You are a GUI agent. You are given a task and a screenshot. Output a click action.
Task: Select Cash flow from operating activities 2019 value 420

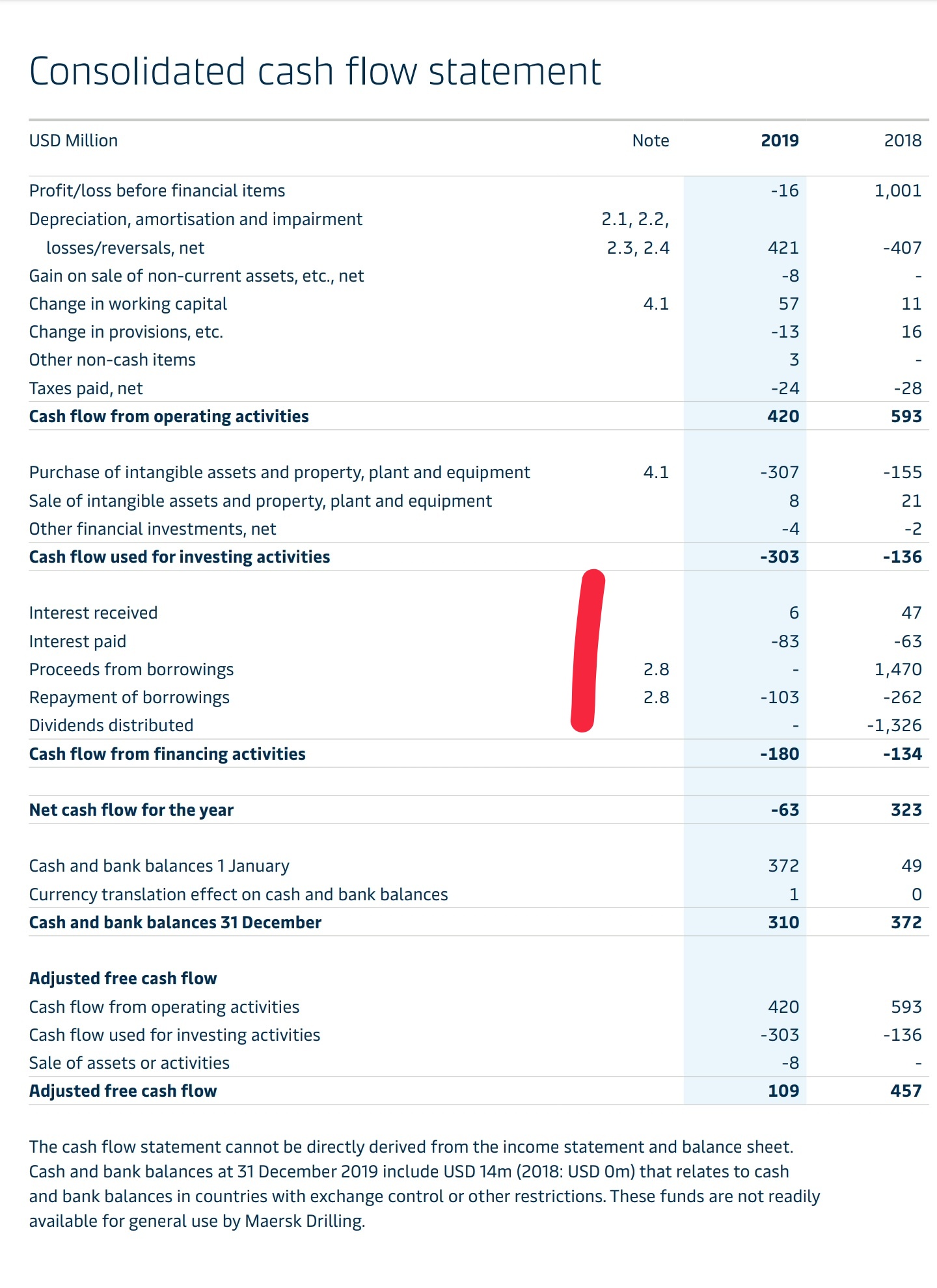click(783, 416)
